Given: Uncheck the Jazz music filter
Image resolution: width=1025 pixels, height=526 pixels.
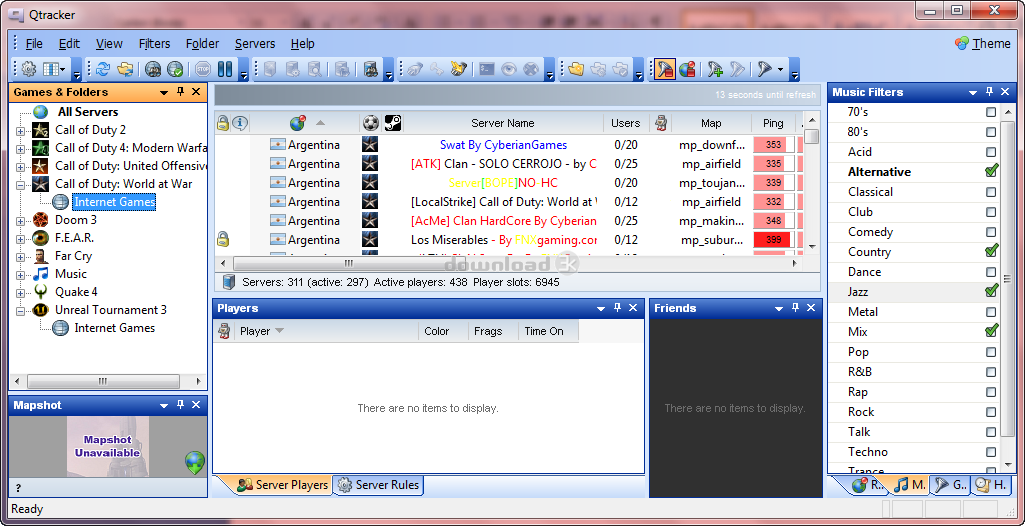Looking at the screenshot, I should [992, 291].
